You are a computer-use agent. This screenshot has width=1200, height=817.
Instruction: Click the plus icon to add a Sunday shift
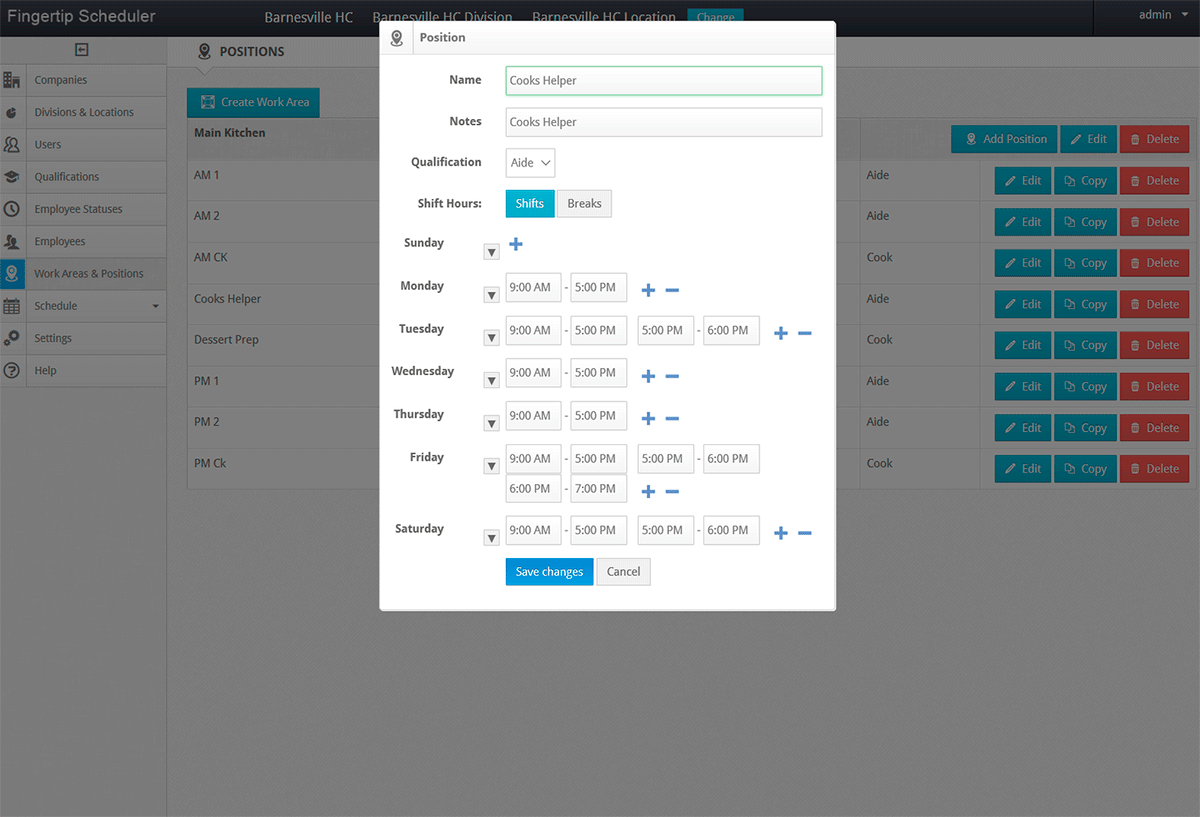click(515, 244)
